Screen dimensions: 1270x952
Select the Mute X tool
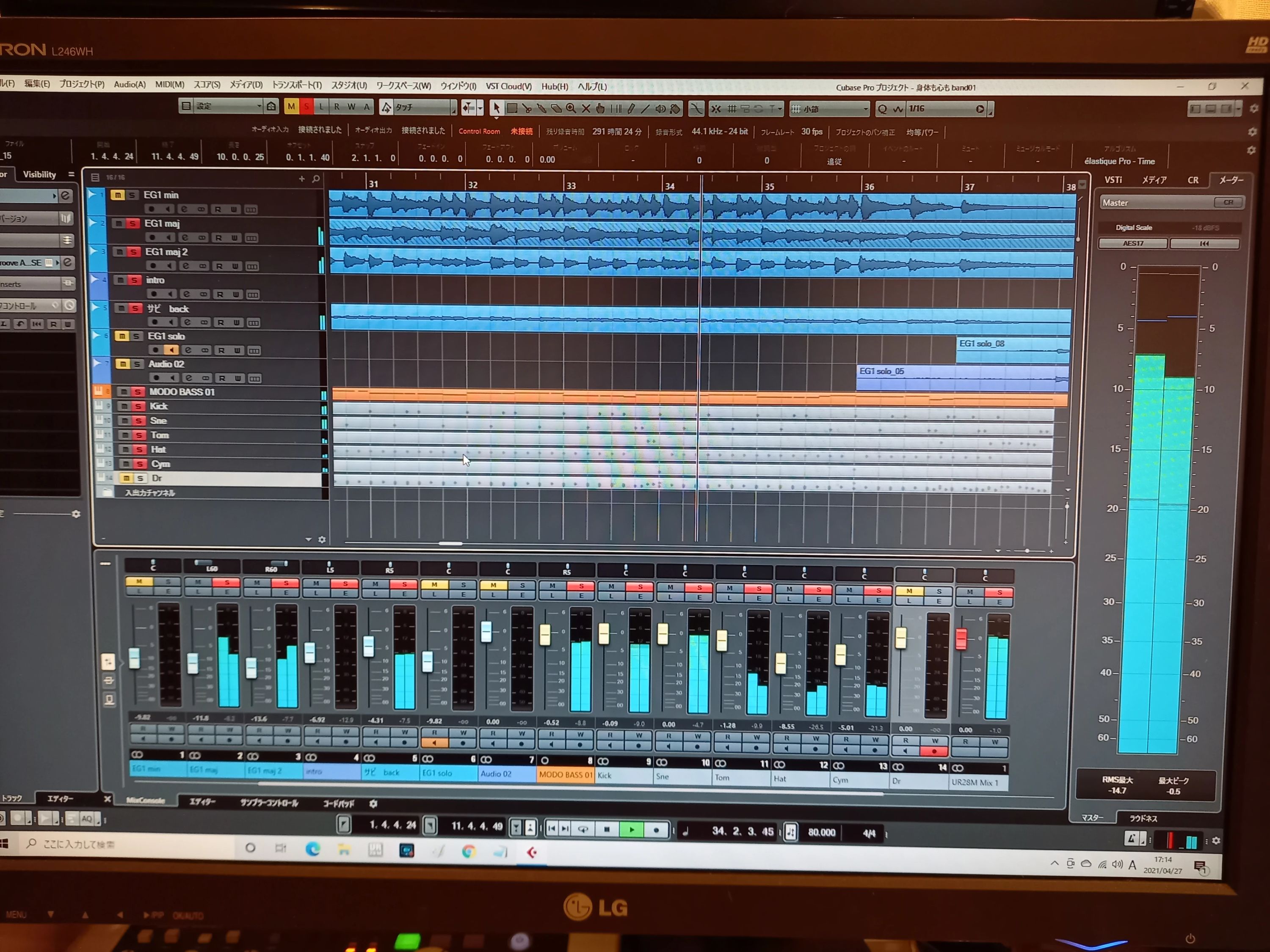click(x=586, y=108)
